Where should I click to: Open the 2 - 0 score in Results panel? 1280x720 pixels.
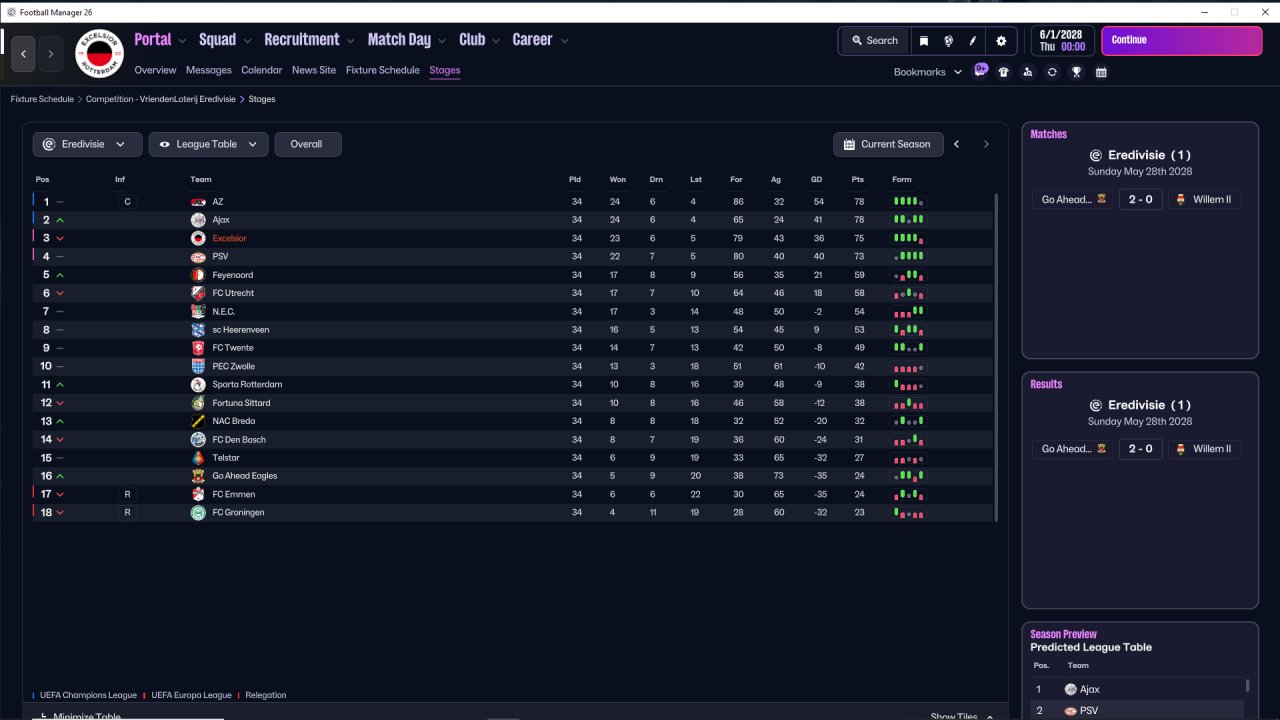point(1140,449)
